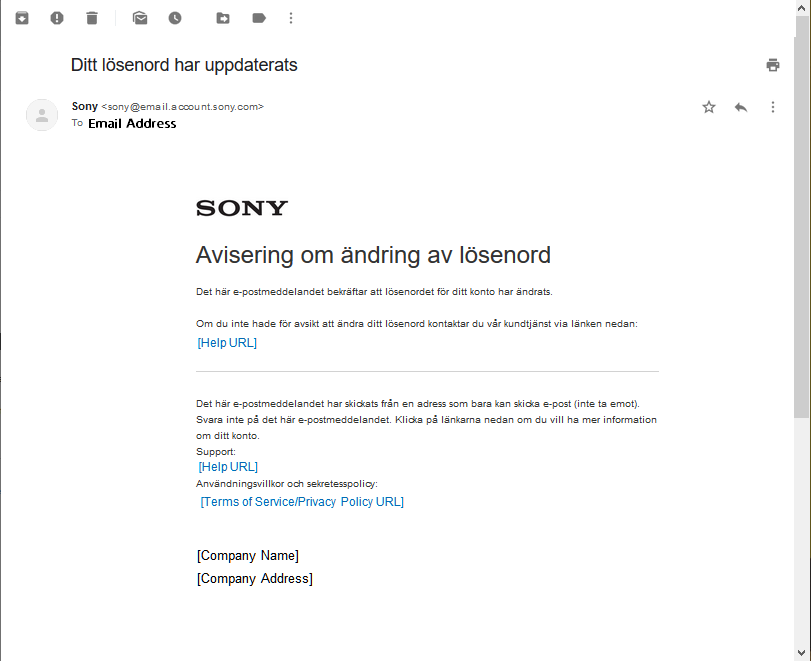The height and width of the screenshot is (661, 811).
Task: Mark email as unread
Action: click(x=140, y=18)
